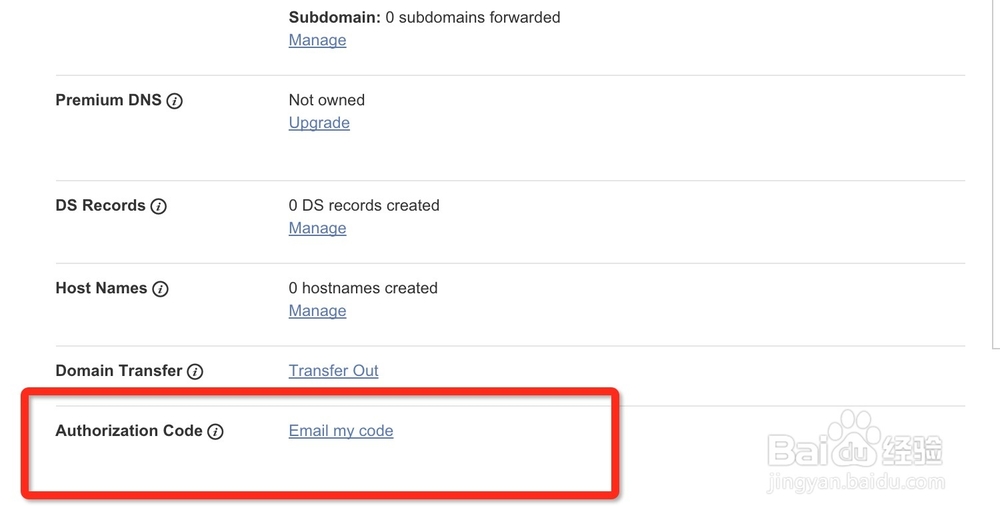Click the Domain Transfer info icon
1000x516 pixels.
(195, 371)
